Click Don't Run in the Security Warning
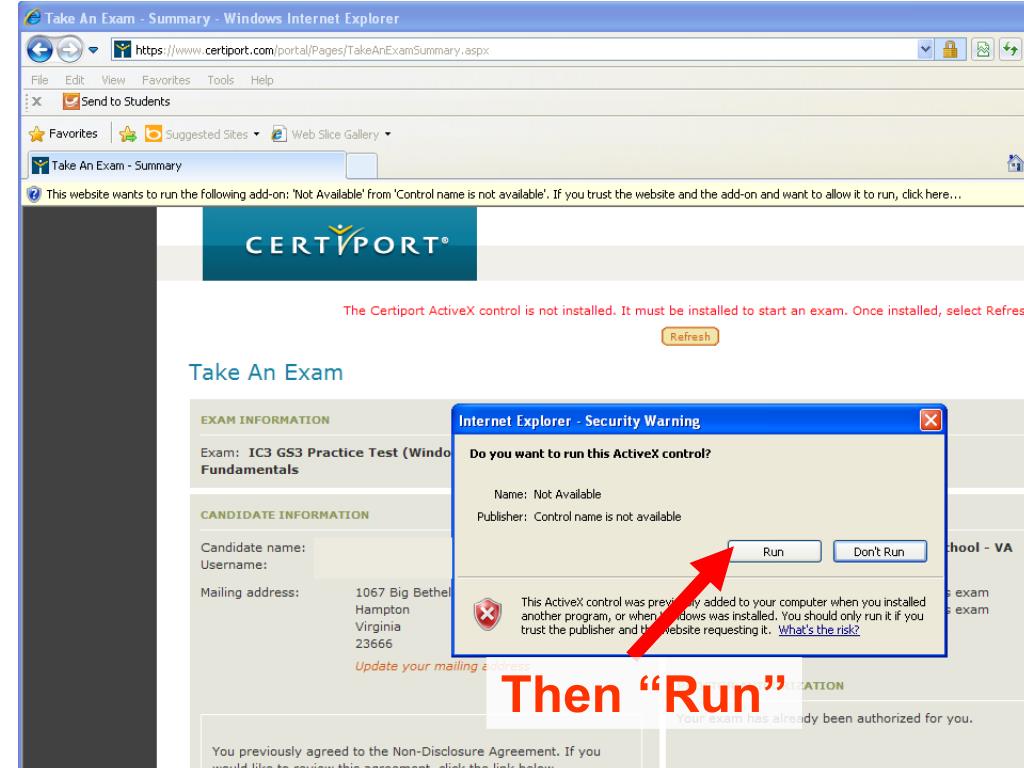 (x=880, y=551)
